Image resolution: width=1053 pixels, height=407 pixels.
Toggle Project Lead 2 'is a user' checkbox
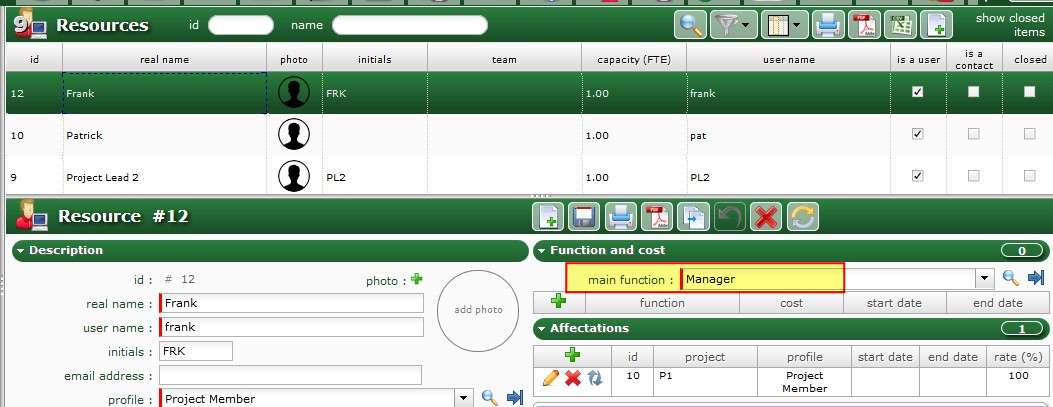coord(917,176)
